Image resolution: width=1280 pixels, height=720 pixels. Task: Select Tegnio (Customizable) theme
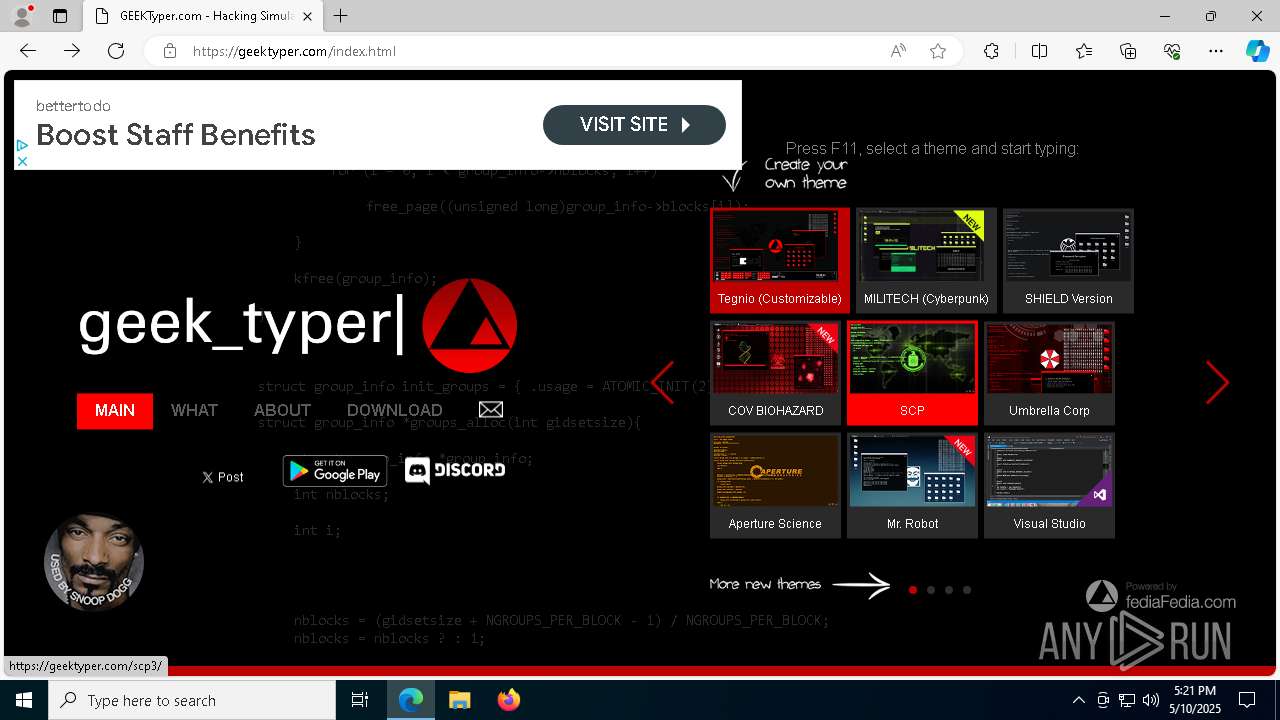tap(780, 260)
